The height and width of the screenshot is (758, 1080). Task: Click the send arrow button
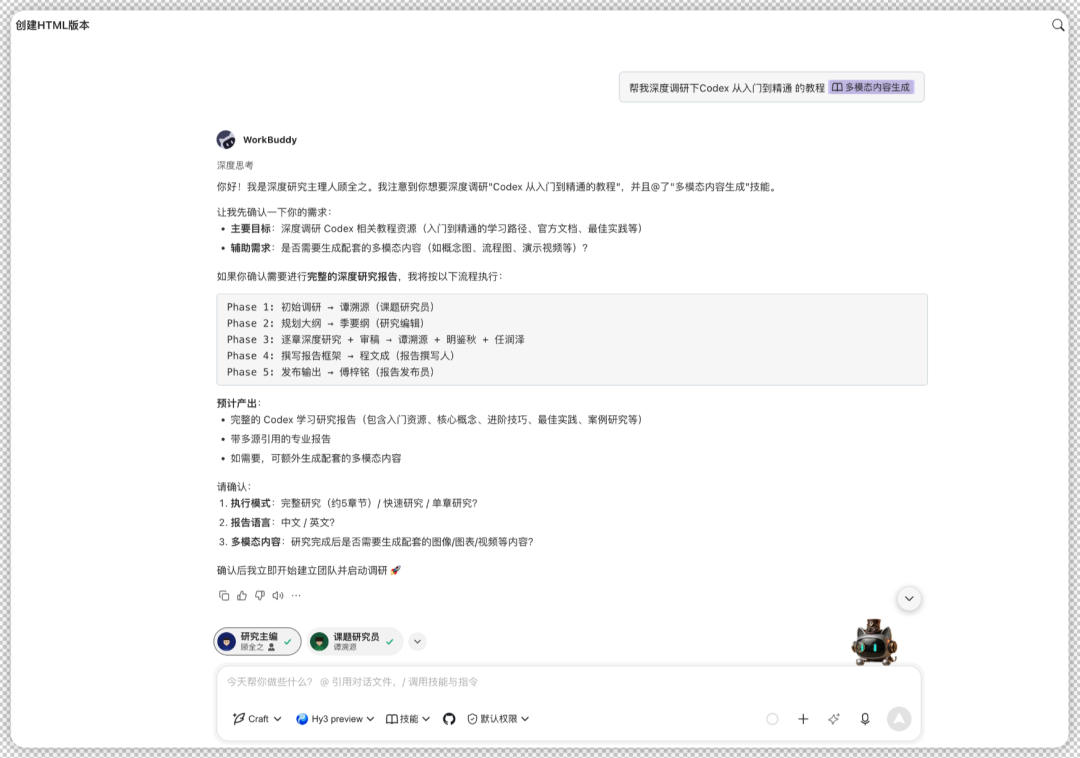[899, 719]
